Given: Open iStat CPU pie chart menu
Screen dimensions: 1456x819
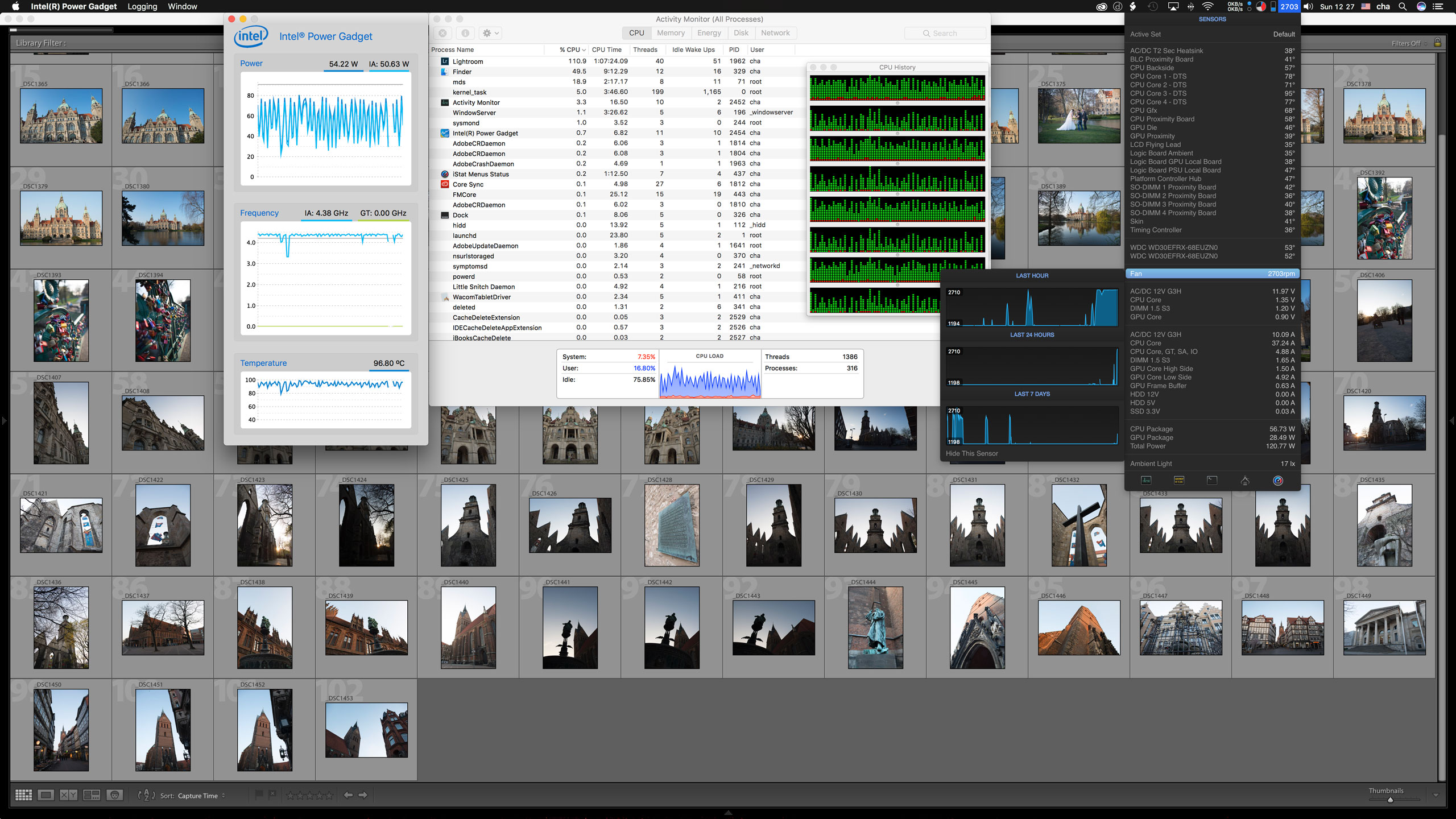Looking at the screenshot, I should click(x=1261, y=7).
